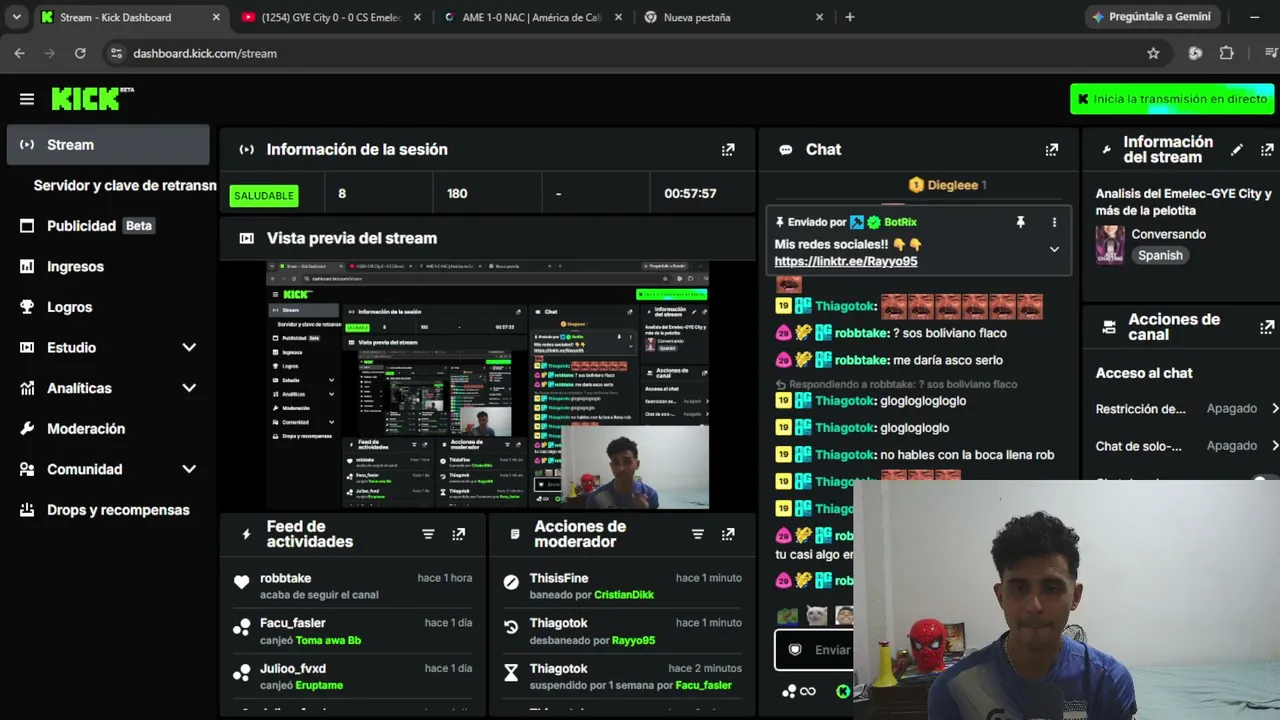Click the 00:57:57 session timer
Viewport: 1280px width, 720px height.
tap(690, 193)
